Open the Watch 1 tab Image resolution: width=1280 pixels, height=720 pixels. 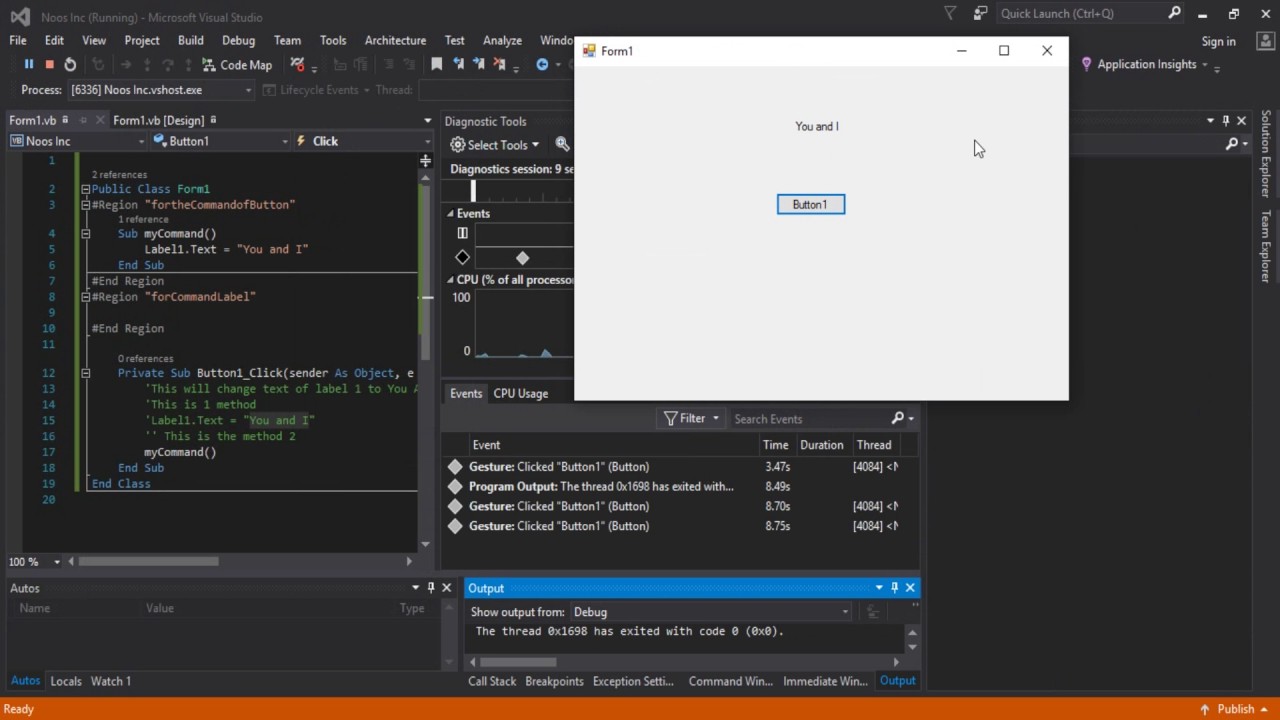[x=111, y=681]
